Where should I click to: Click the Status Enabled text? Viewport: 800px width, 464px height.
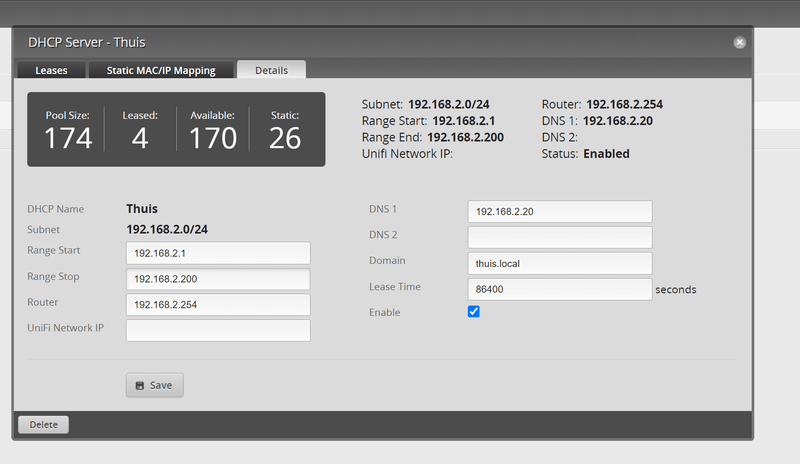click(x=606, y=154)
